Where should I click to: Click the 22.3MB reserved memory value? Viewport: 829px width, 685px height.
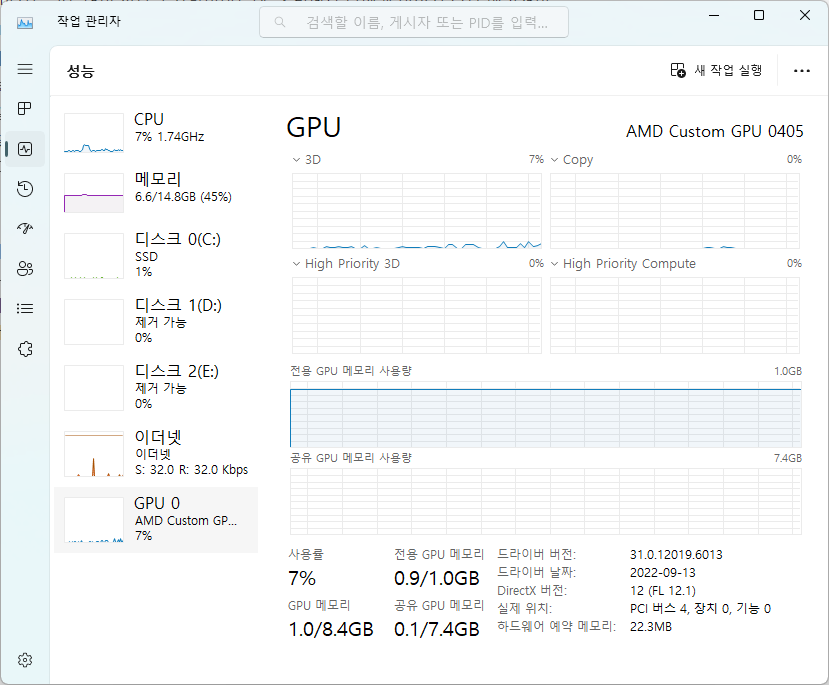click(x=650, y=627)
